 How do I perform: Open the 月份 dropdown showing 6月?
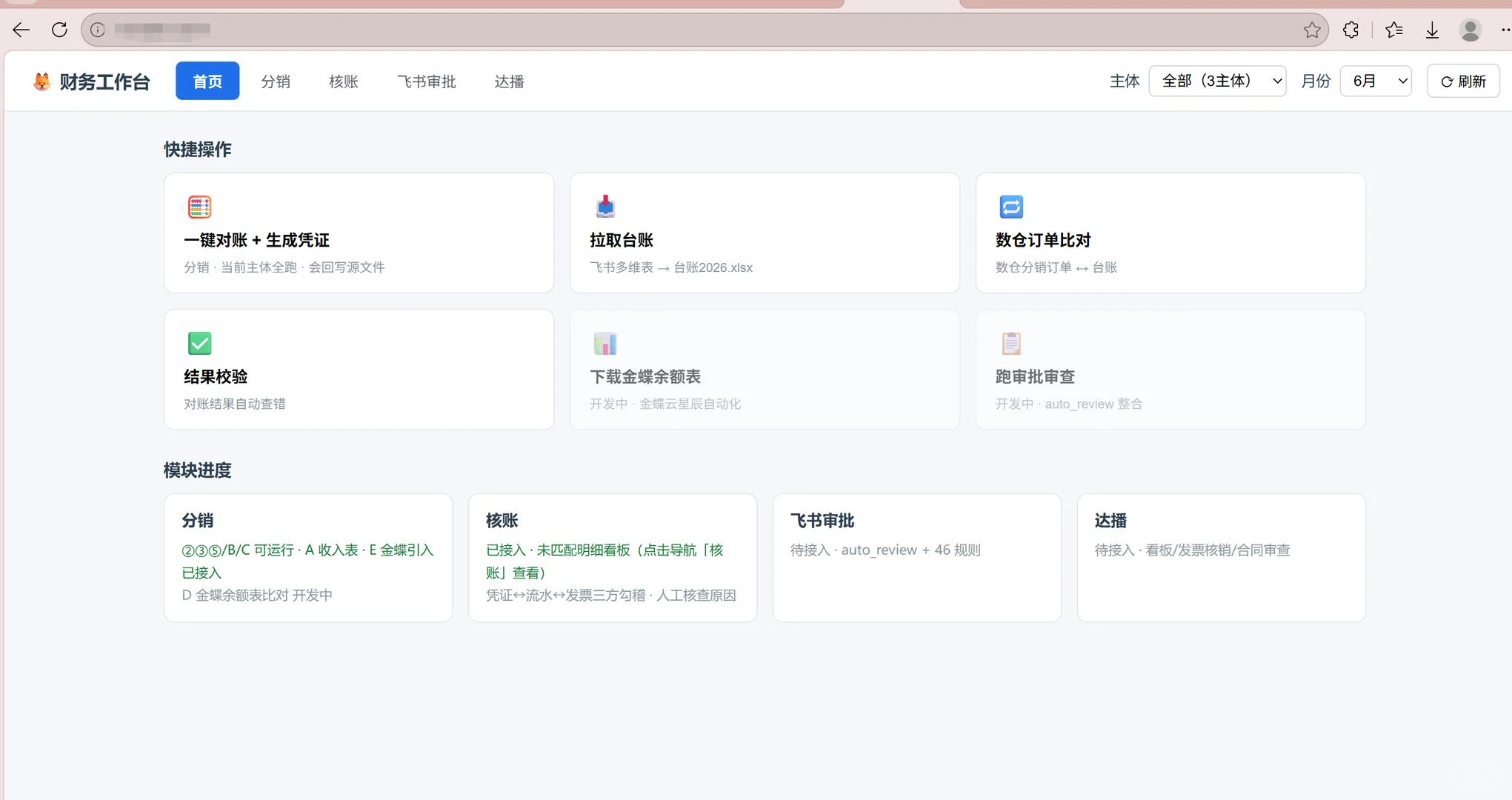click(x=1375, y=81)
